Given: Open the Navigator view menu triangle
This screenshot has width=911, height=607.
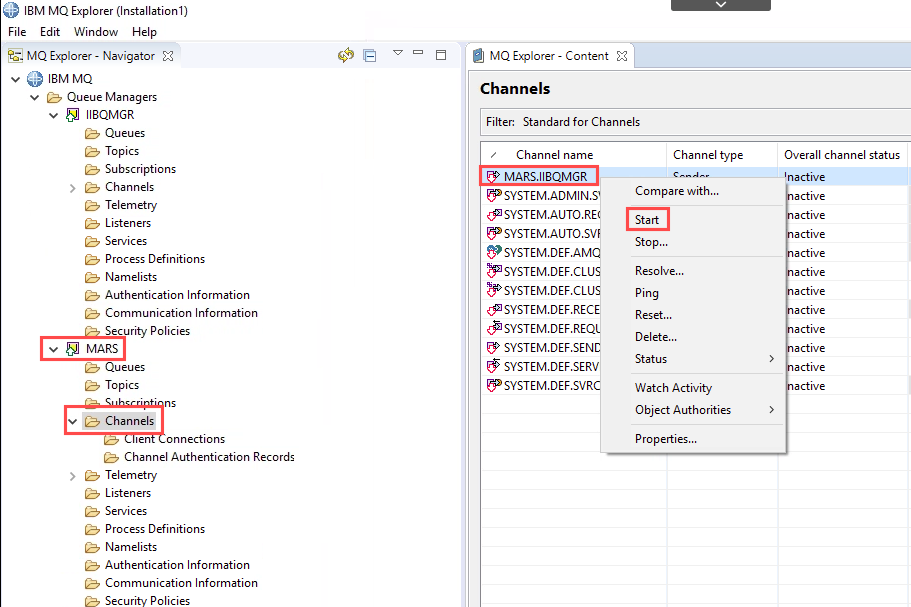Looking at the screenshot, I should pyautogui.click(x=397, y=53).
